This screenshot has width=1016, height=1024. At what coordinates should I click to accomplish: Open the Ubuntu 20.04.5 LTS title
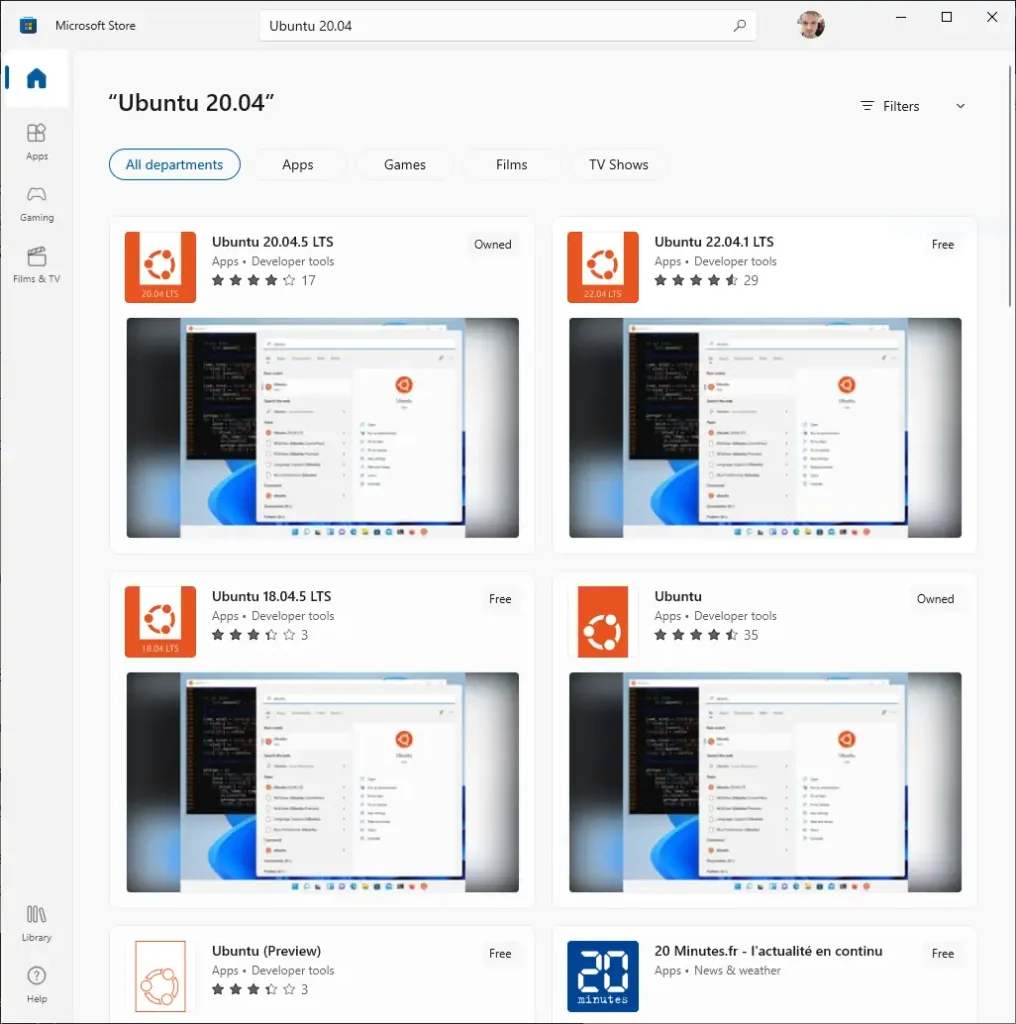pyautogui.click(x=272, y=242)
